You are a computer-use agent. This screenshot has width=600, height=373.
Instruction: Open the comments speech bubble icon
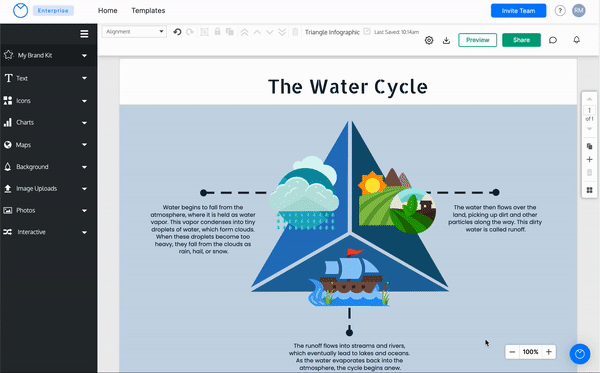tap(553, 40)
